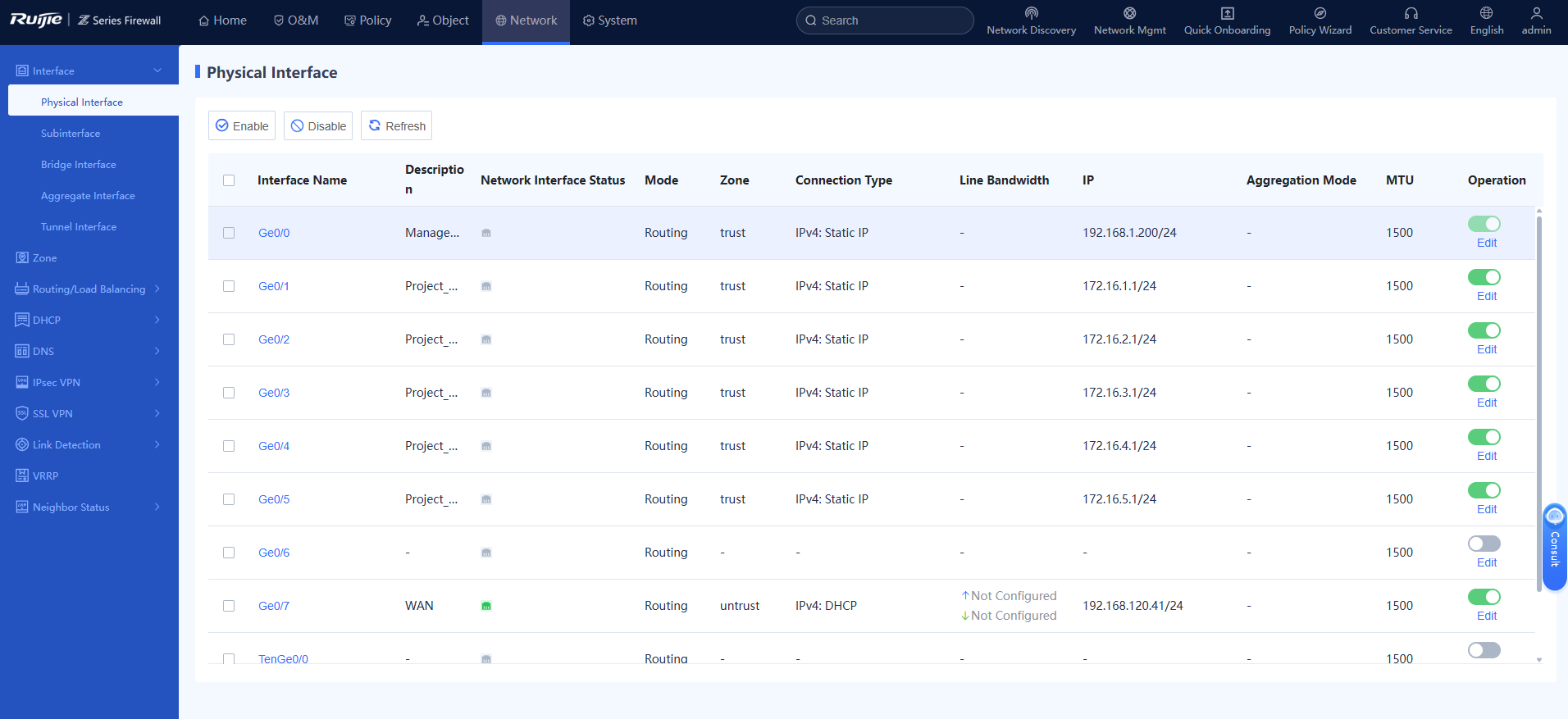This screenshot has height=719, width=1568.
Task: Open the Subinterface sidebar item
Action: coord(71,133)
